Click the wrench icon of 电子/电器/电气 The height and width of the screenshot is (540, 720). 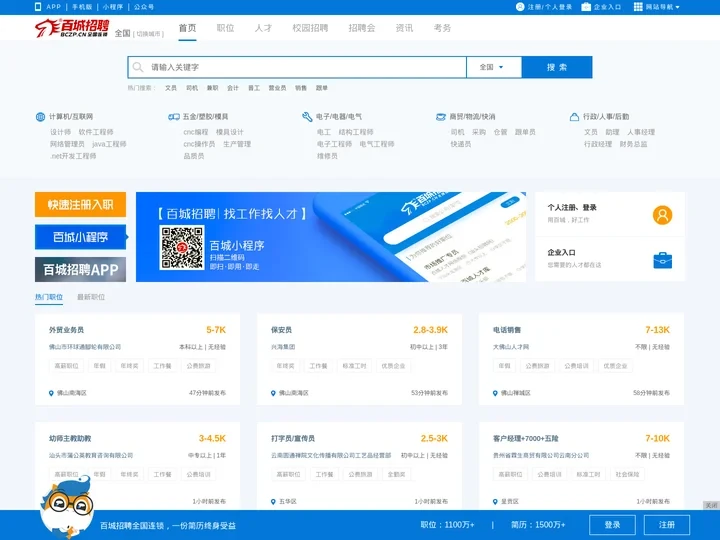click(x=307, y=117)
